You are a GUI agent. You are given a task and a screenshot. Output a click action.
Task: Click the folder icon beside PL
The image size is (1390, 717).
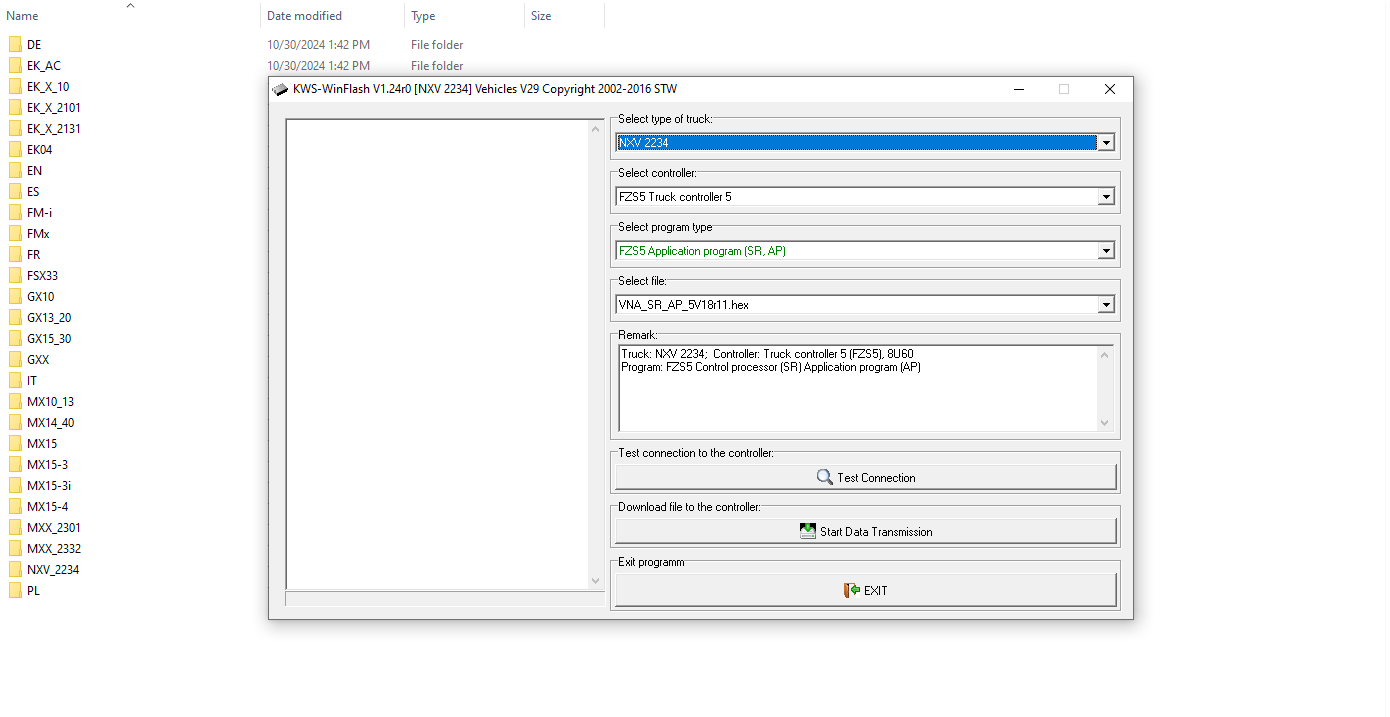coord(17,590)
